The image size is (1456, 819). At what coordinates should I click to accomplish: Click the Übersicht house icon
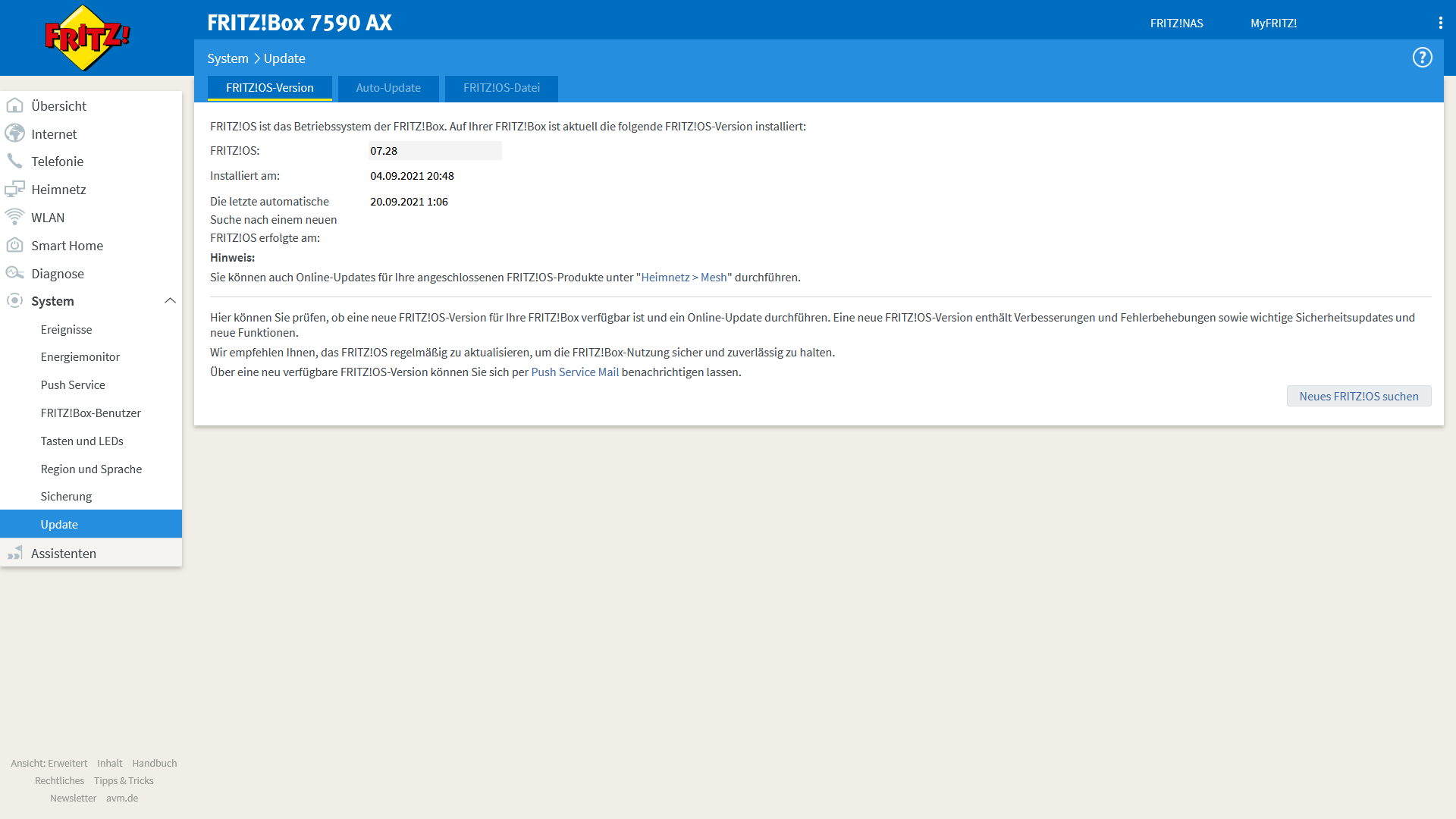14,105
